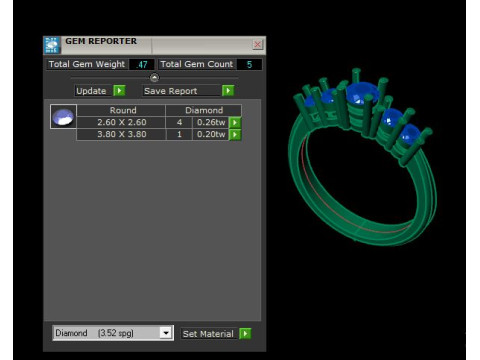Click the green arrow next to Update
This screenshot has height=360, width=480.
pyautogui.click(x=119, y=90)
